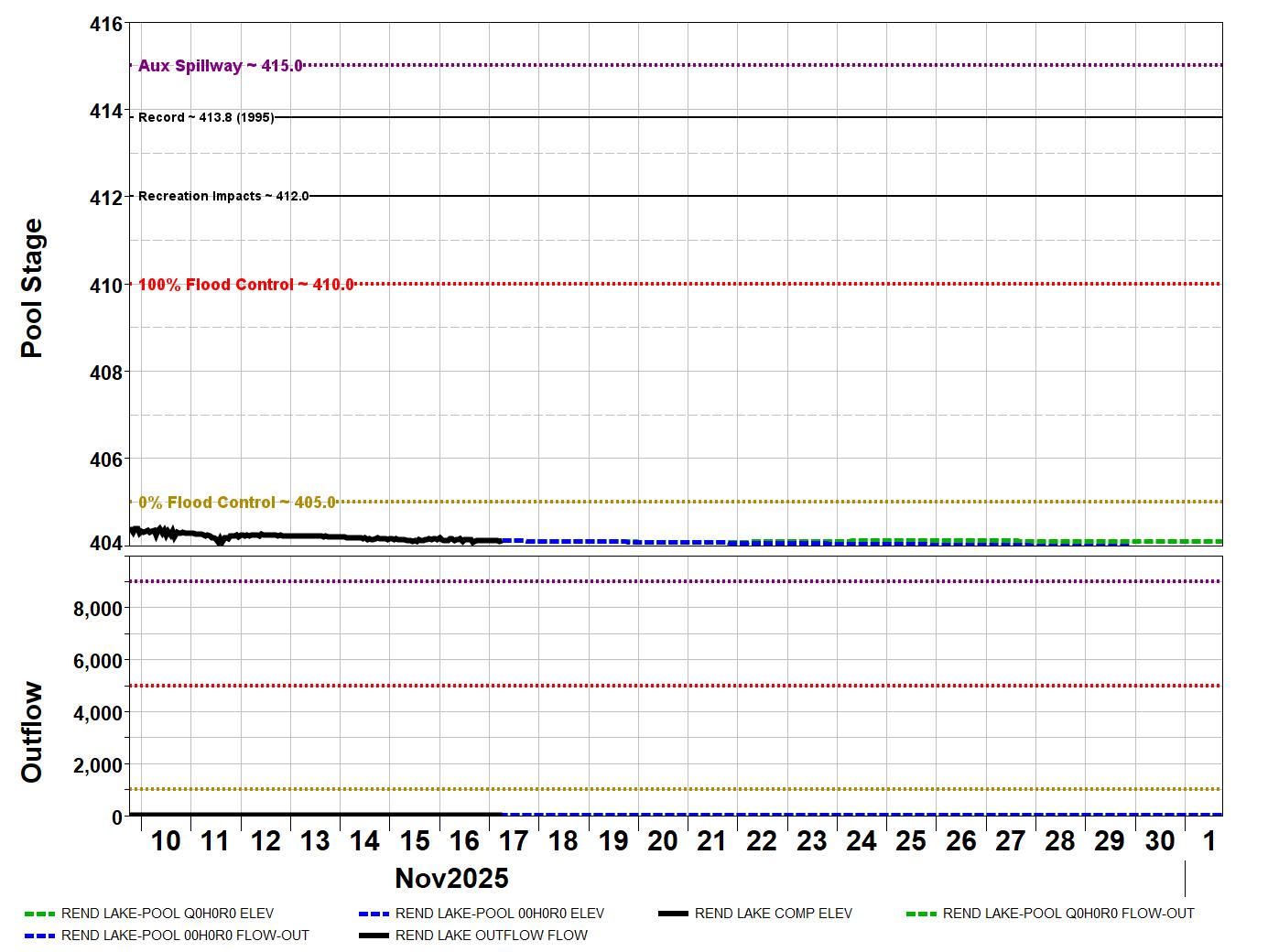Click the Aux Spillway ~ 415.0 label
This screenshot has height=952, width=1268.
[220, 66]
